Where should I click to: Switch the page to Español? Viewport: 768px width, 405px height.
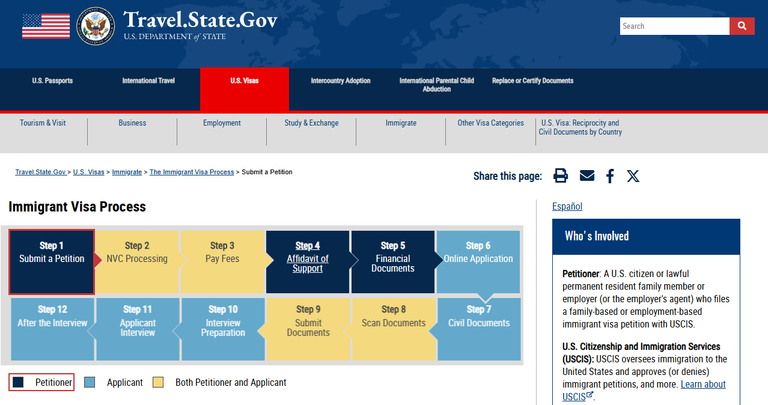(567, 206)
